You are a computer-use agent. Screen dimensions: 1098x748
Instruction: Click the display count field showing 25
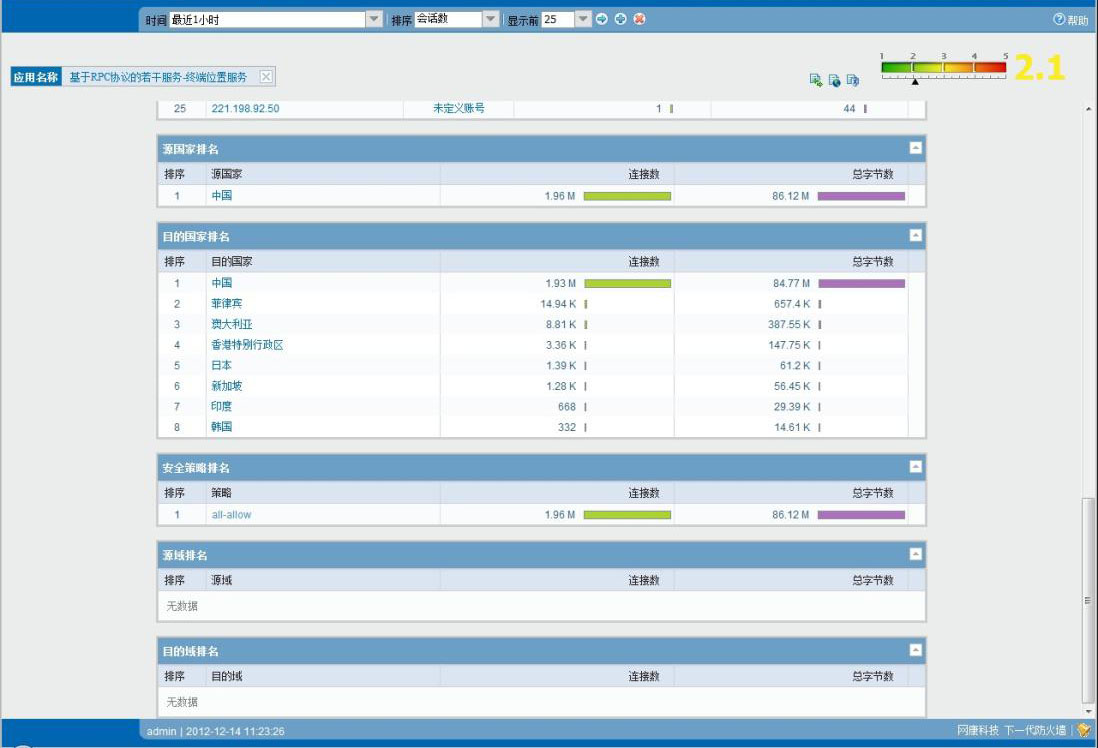coord(558,20)
